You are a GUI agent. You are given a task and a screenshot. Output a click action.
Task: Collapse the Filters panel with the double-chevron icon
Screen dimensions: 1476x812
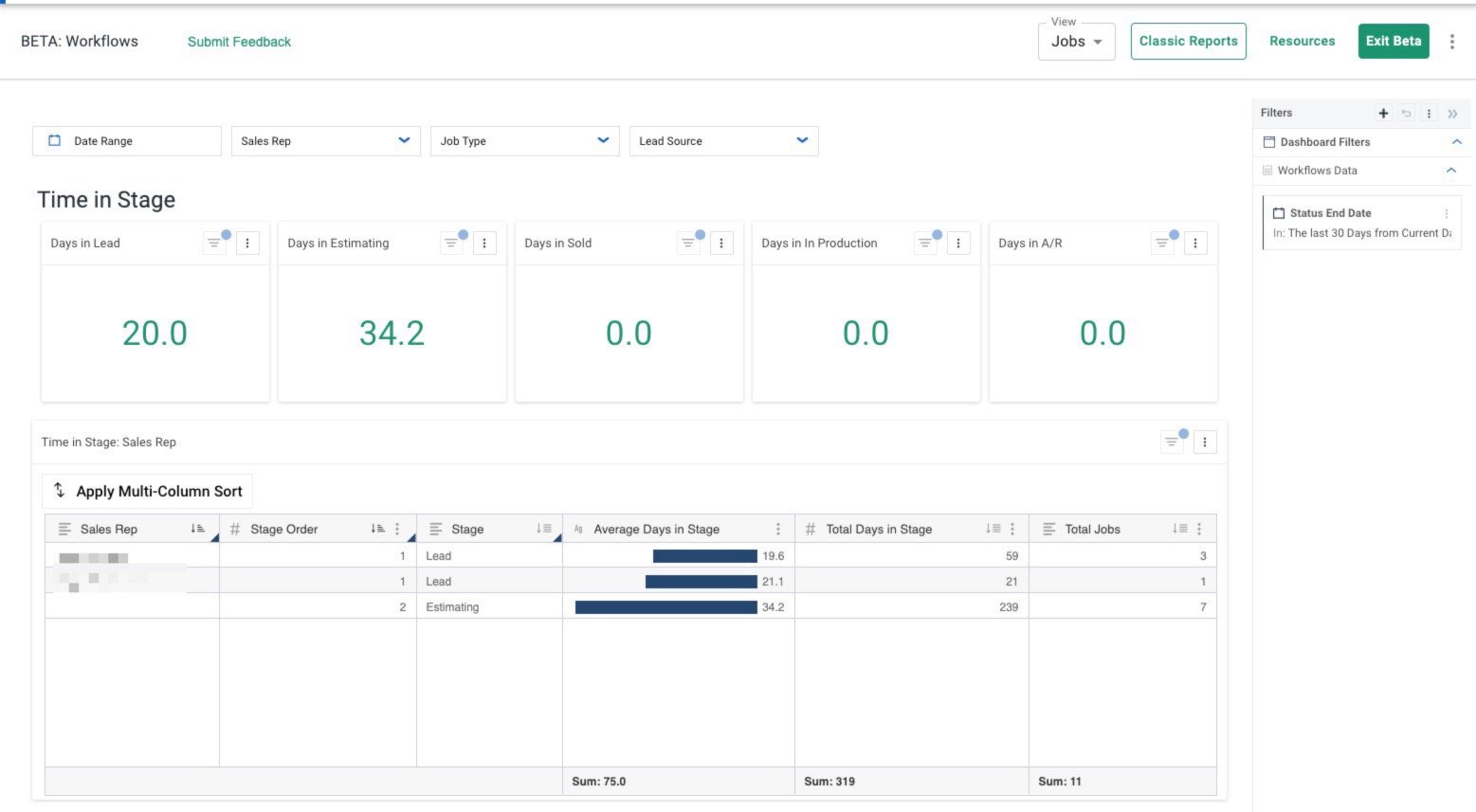(x=1452, y=113)
